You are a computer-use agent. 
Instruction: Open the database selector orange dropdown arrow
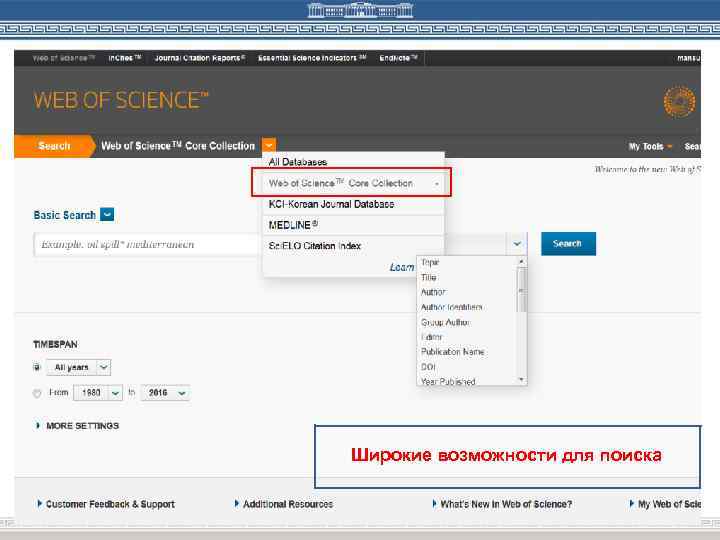click(x=269, y=146)
